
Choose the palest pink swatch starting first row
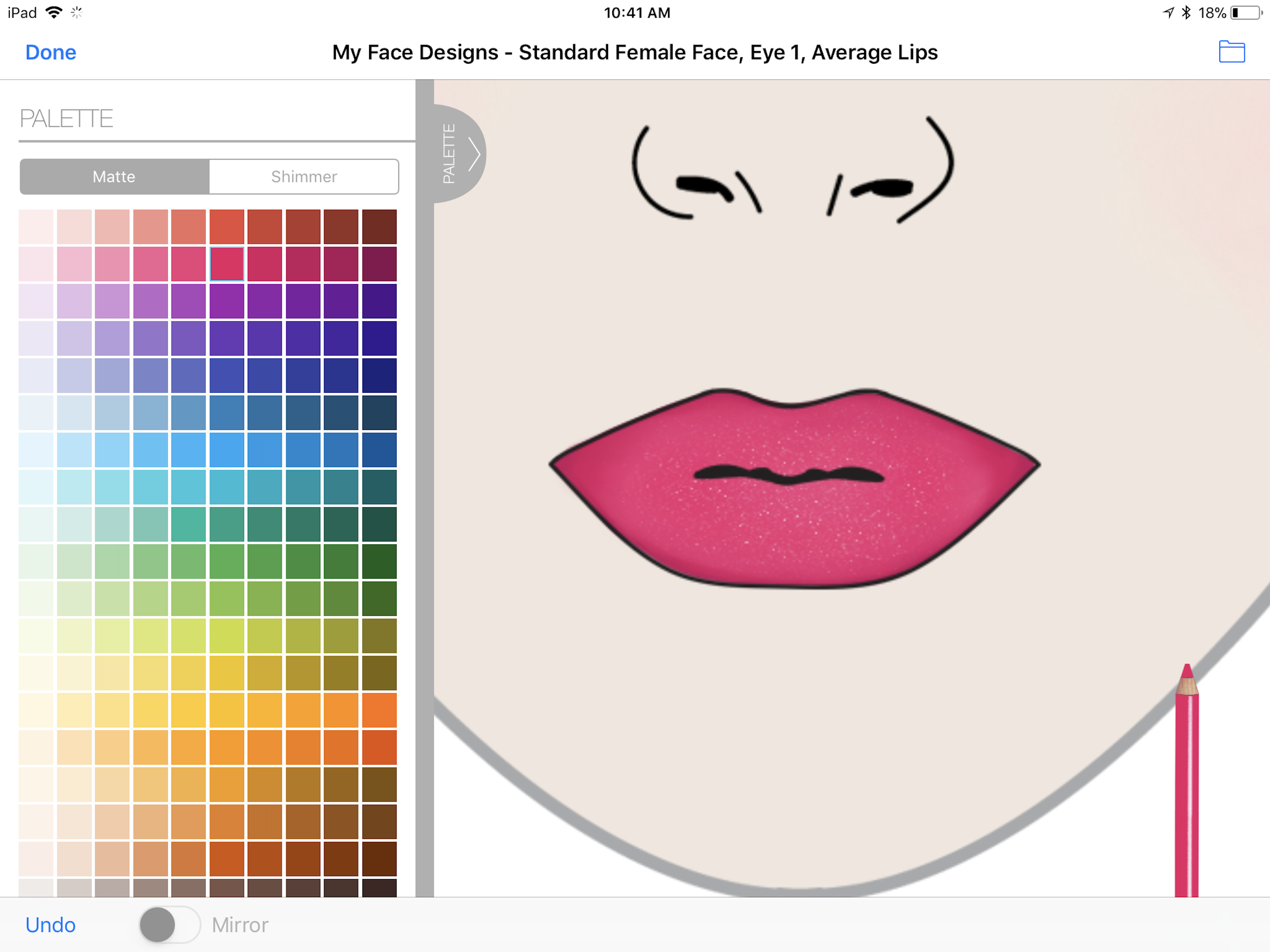36,226
